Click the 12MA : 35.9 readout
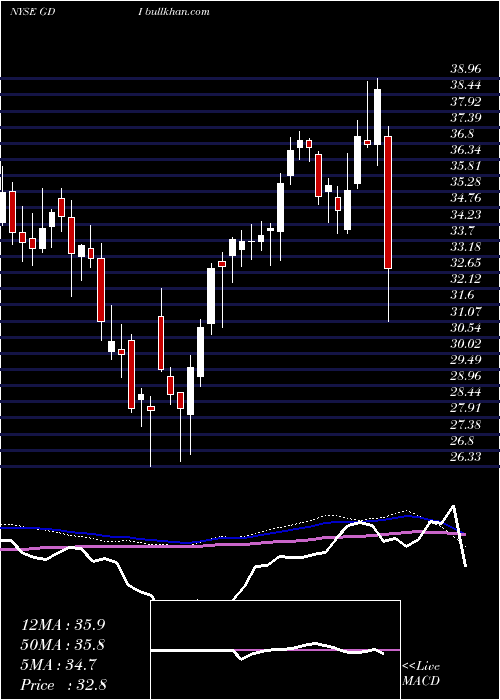This screenshot has width=500, height=700. click(x=63, y=625)
